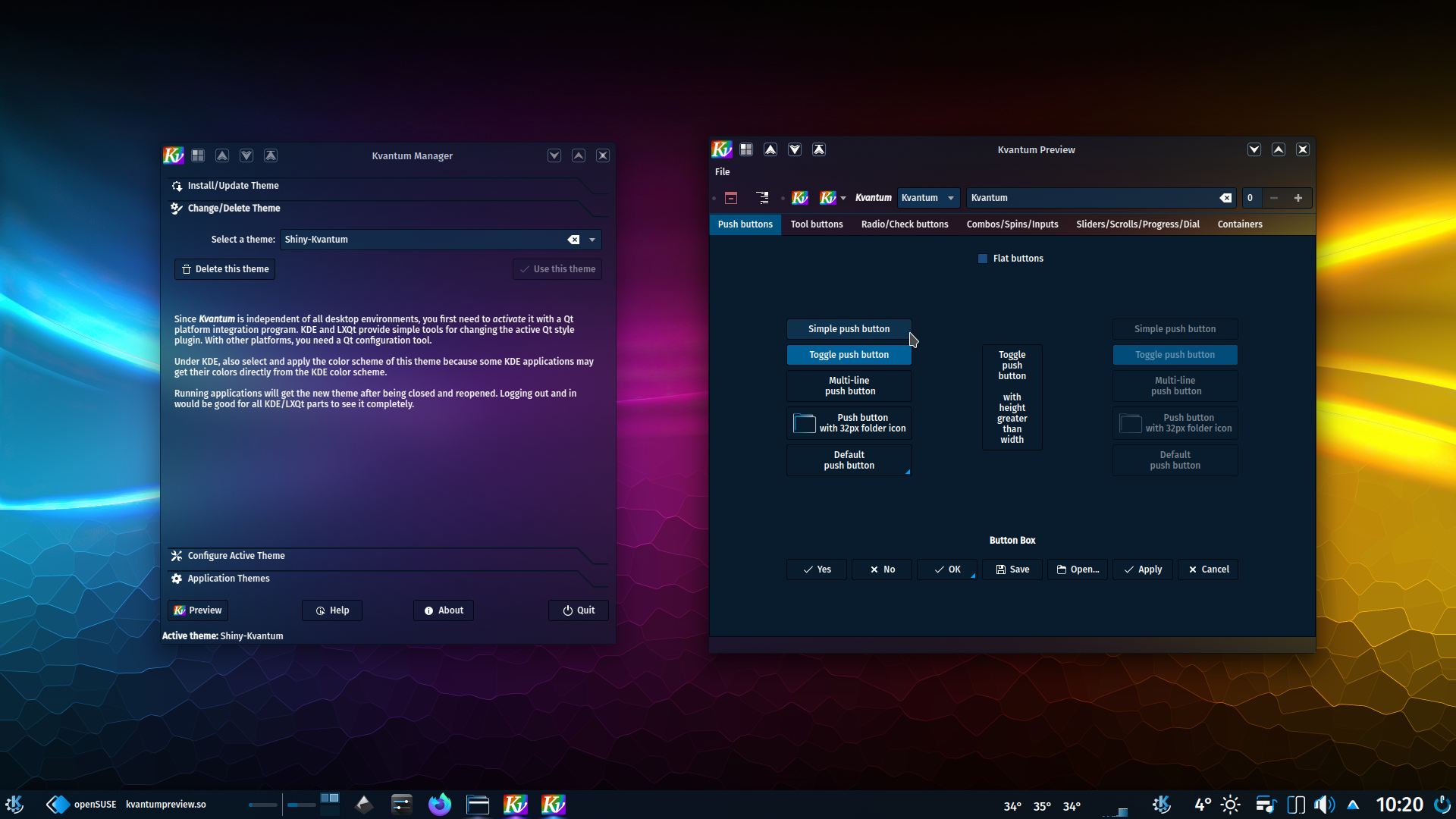Click the red window icon in Kvantum Preview toolbar

pyautogui.click(x=731, y=198)
